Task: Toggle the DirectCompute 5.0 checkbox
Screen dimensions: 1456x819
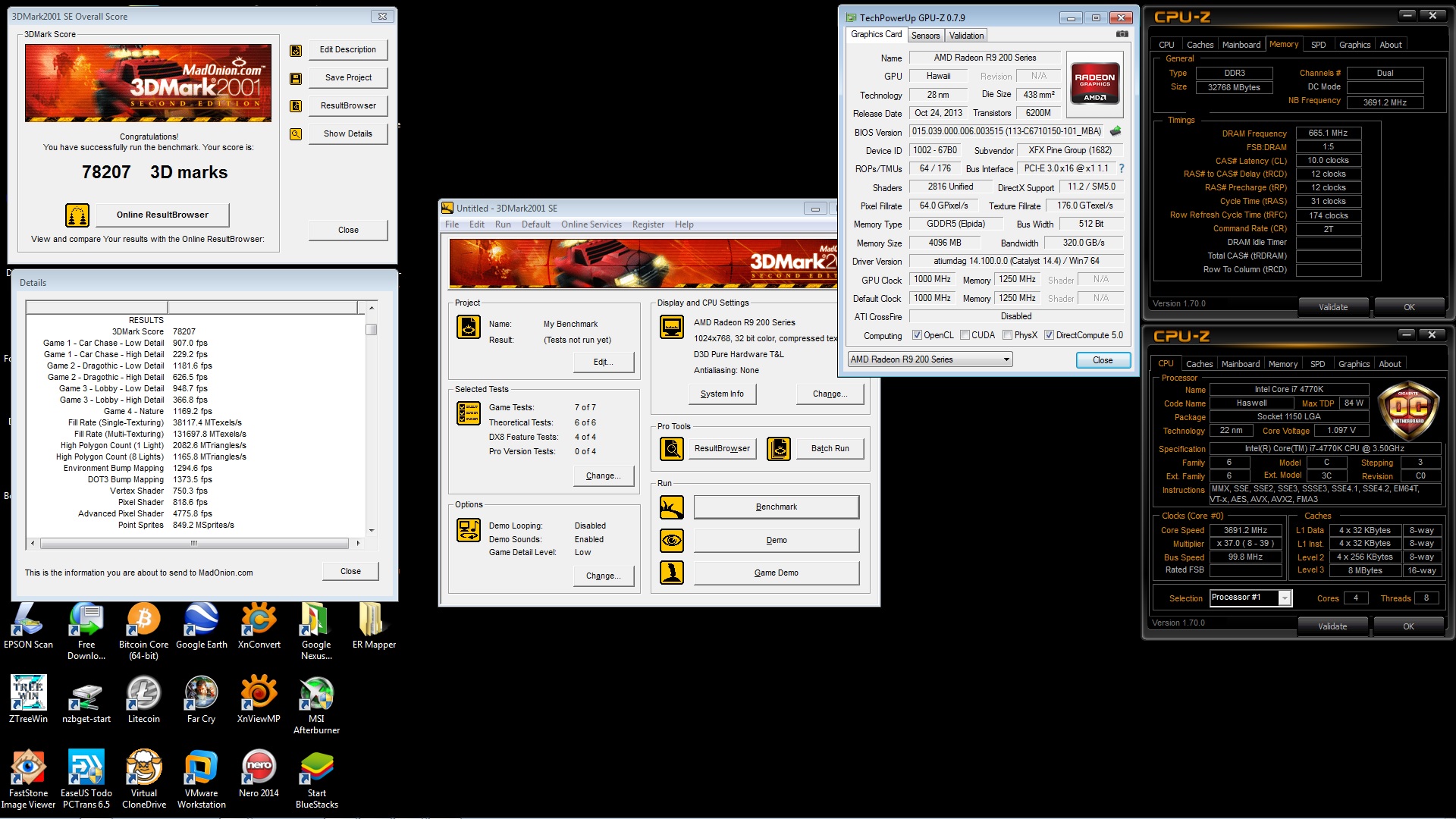Action: coord(1049,335)
